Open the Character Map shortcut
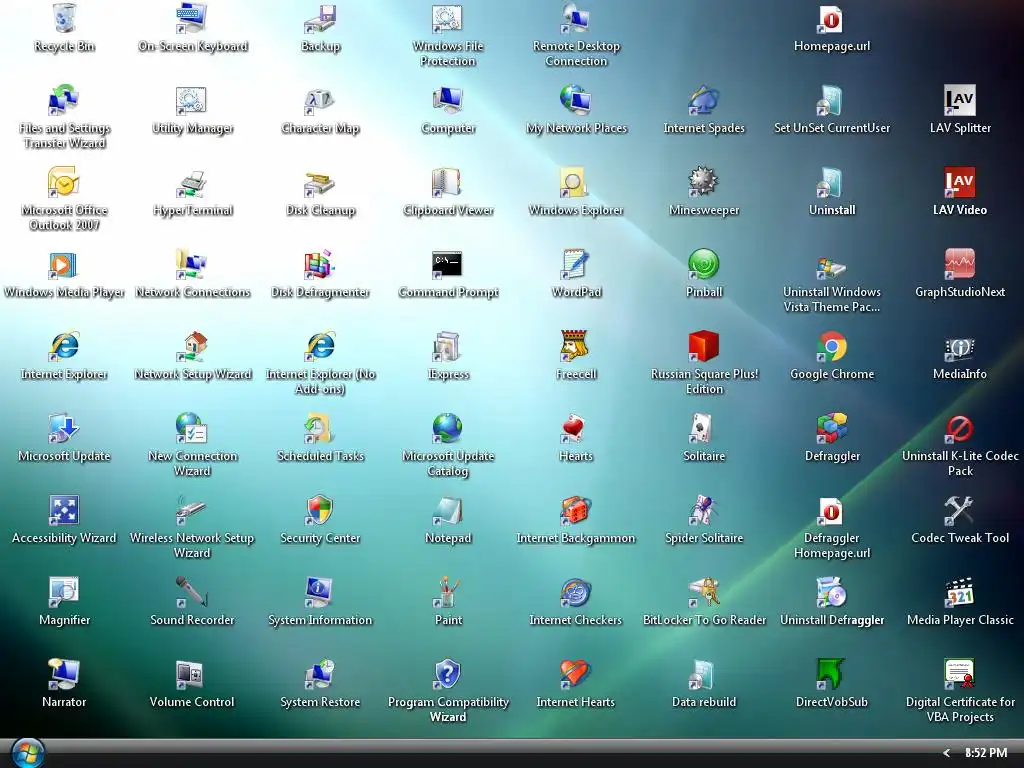 pos(320,101)
